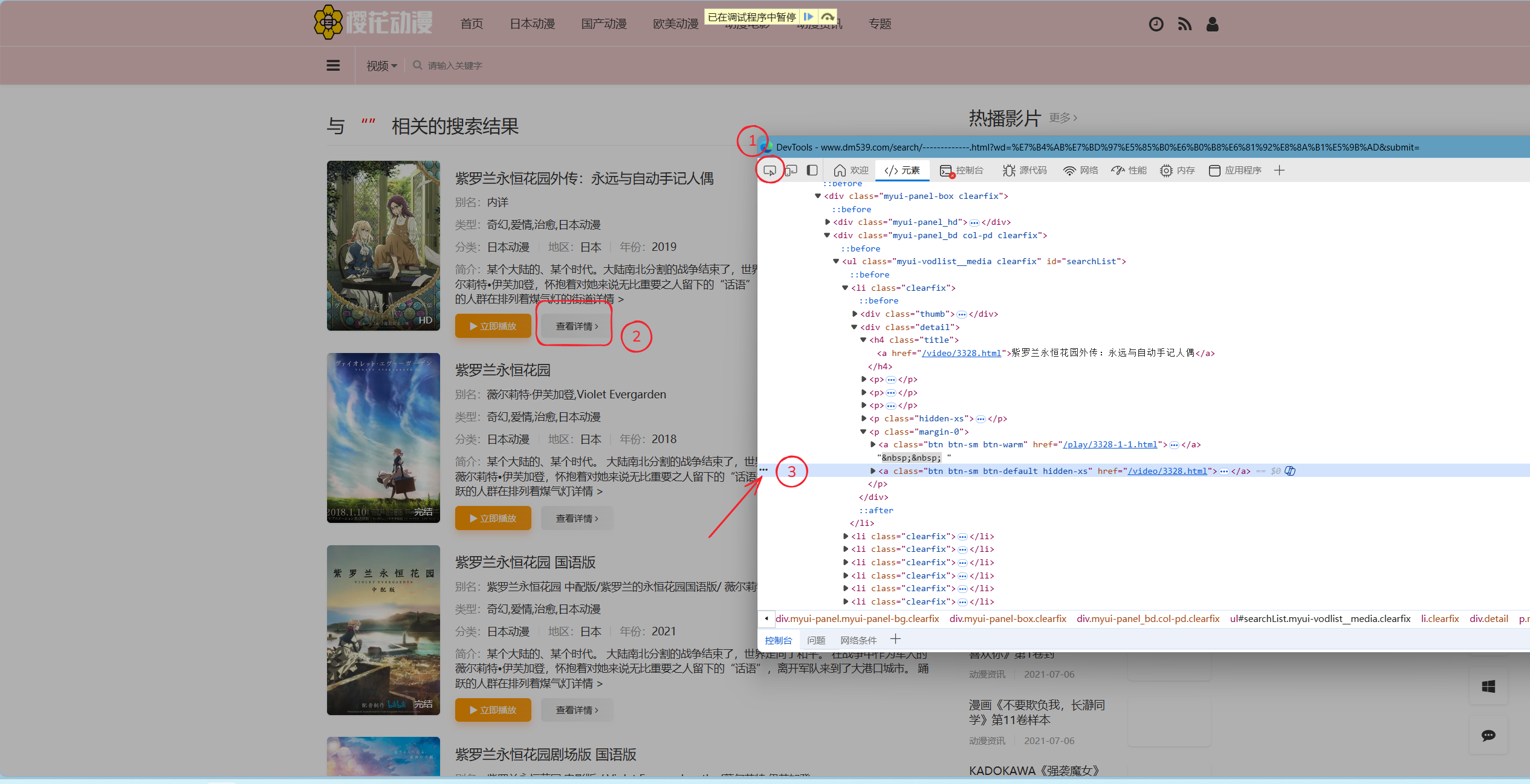Add a new DevTools tab with plus
Screen dimensions: 1530x784
1279,170
